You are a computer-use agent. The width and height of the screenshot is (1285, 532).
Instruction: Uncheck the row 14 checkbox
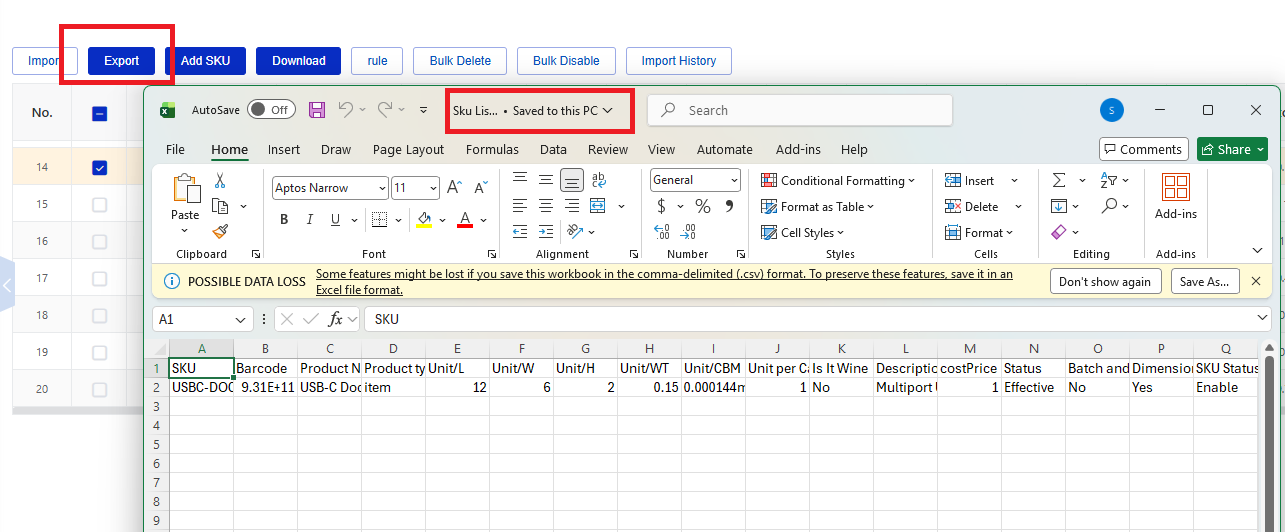99,167
